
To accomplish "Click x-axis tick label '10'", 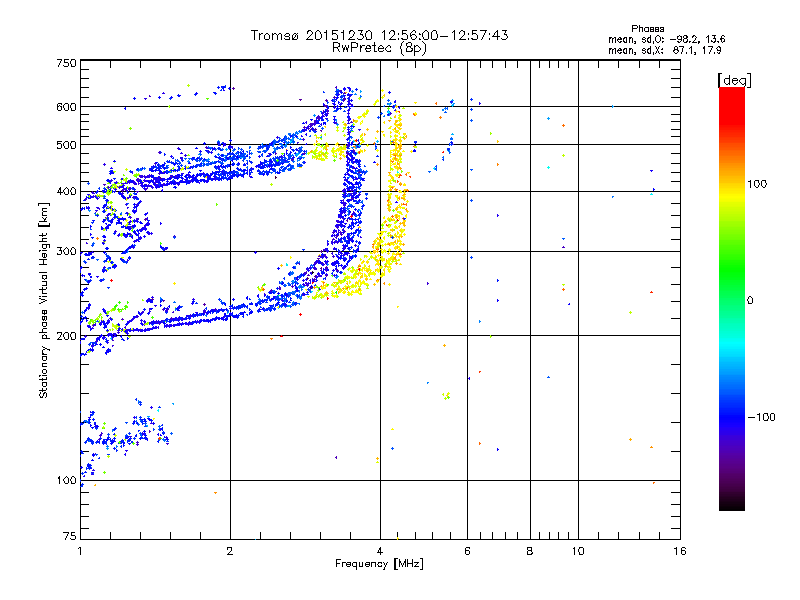I will 578,551.
